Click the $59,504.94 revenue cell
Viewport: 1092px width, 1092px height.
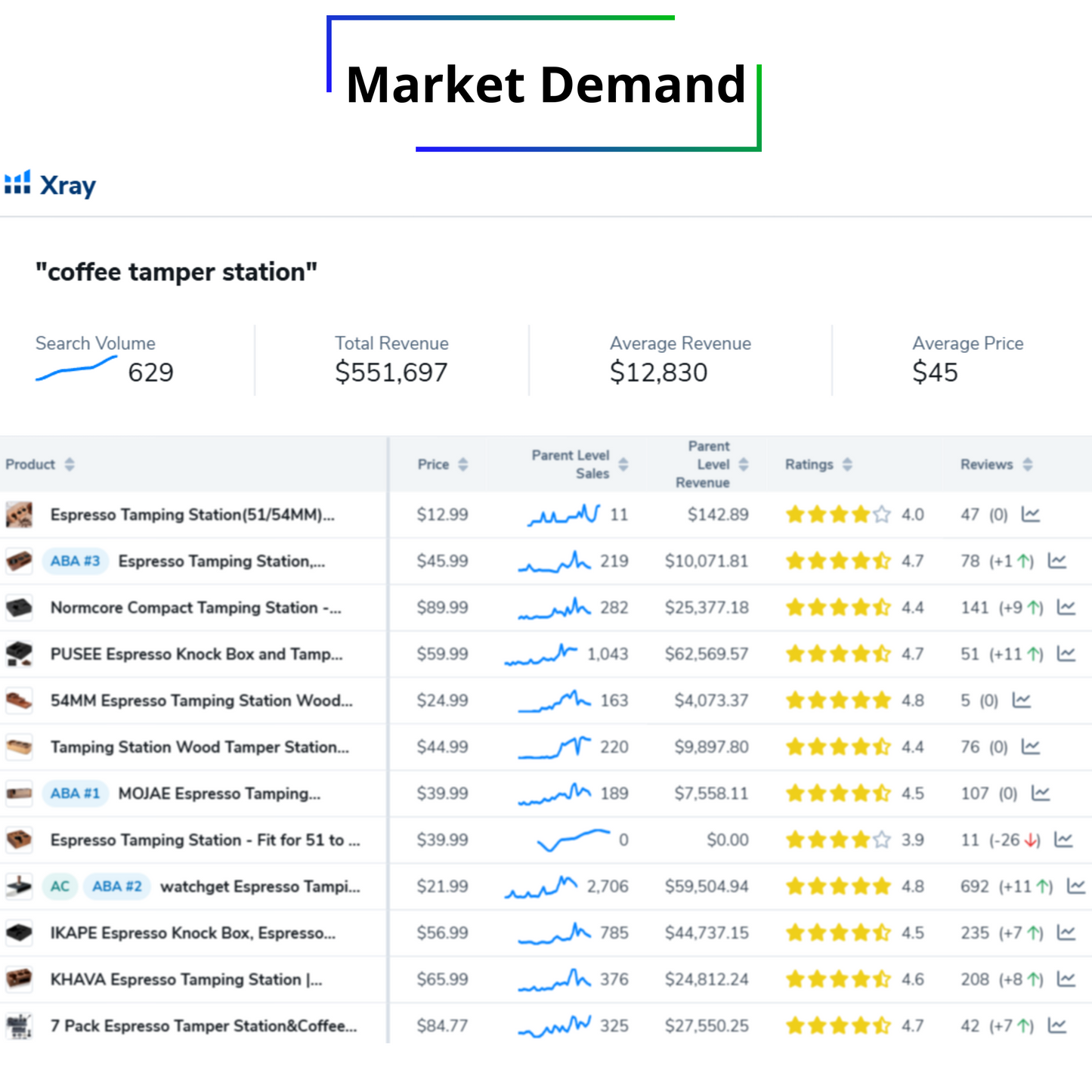[707, 886]
